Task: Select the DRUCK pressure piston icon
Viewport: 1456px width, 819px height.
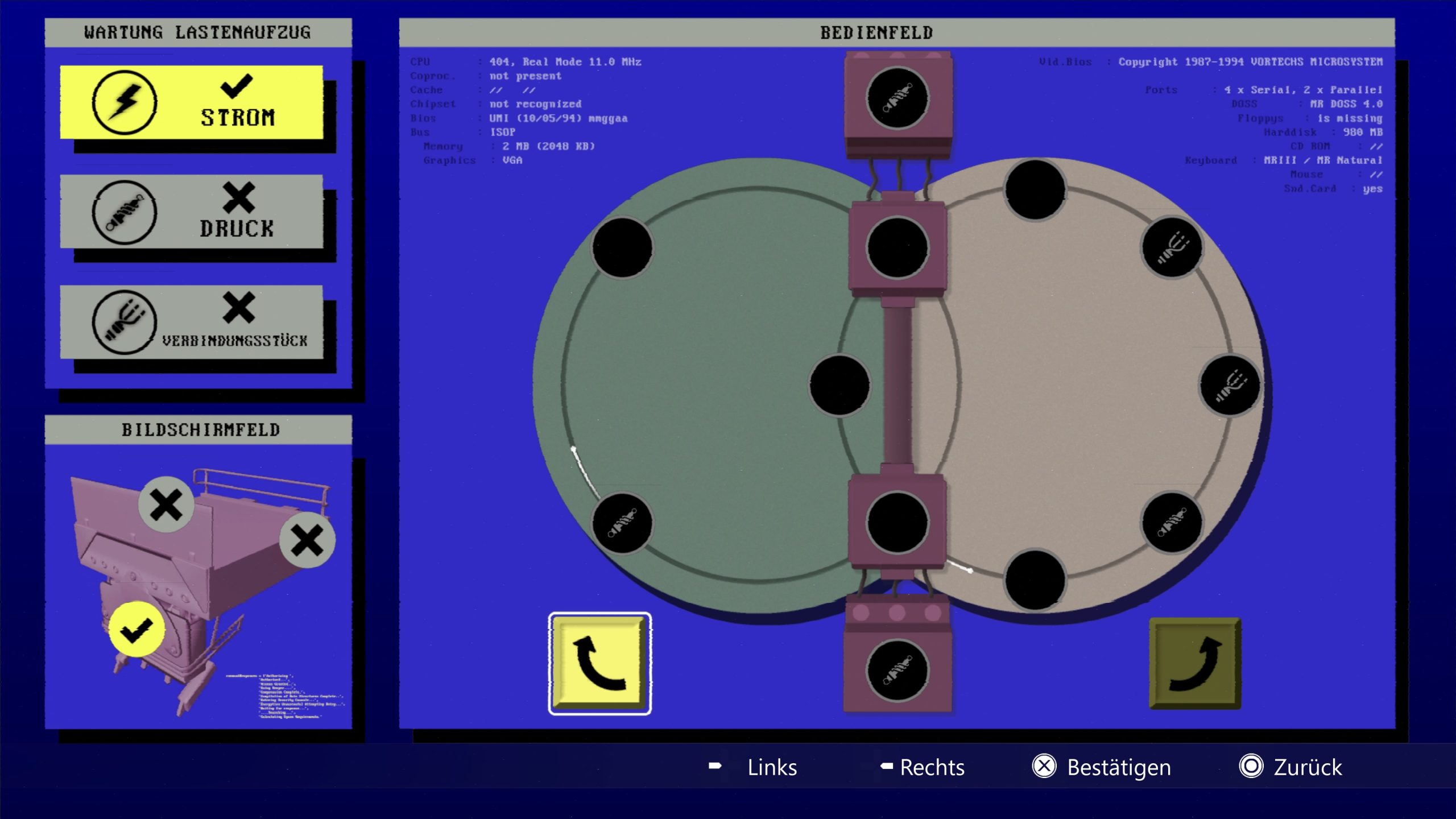Action: coord(124,212)
